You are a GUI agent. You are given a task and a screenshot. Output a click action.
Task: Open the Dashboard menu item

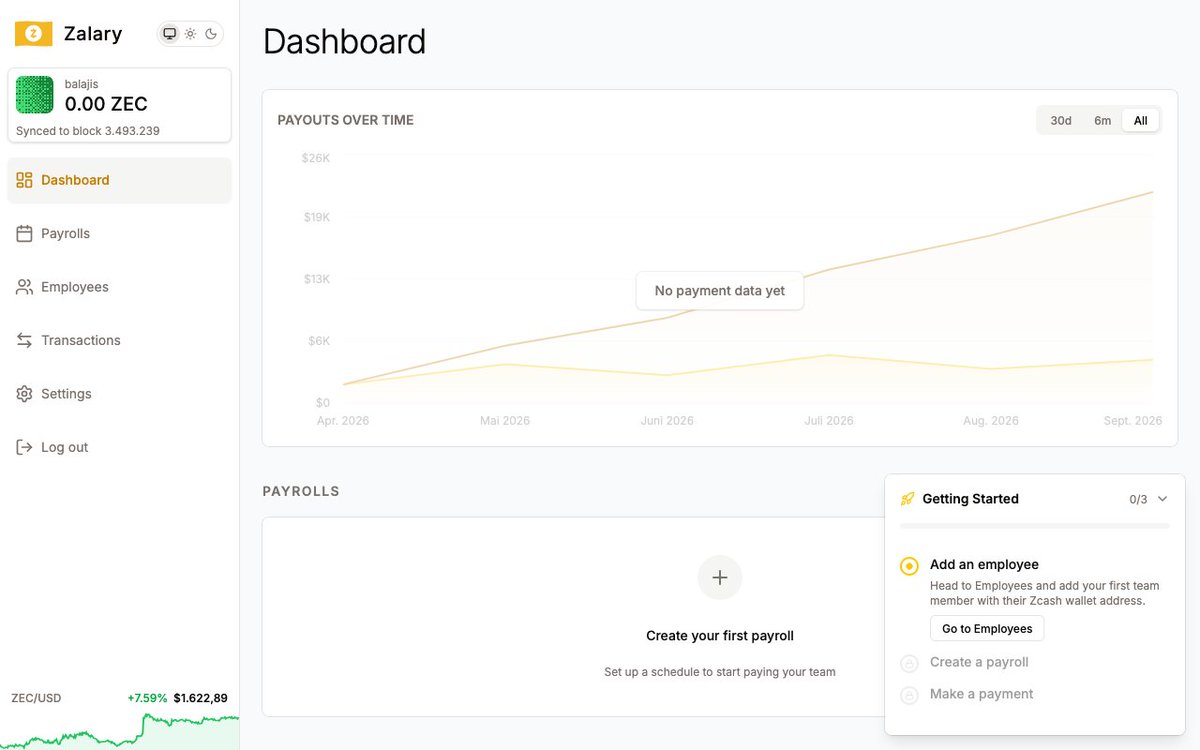tap(119, 180)
